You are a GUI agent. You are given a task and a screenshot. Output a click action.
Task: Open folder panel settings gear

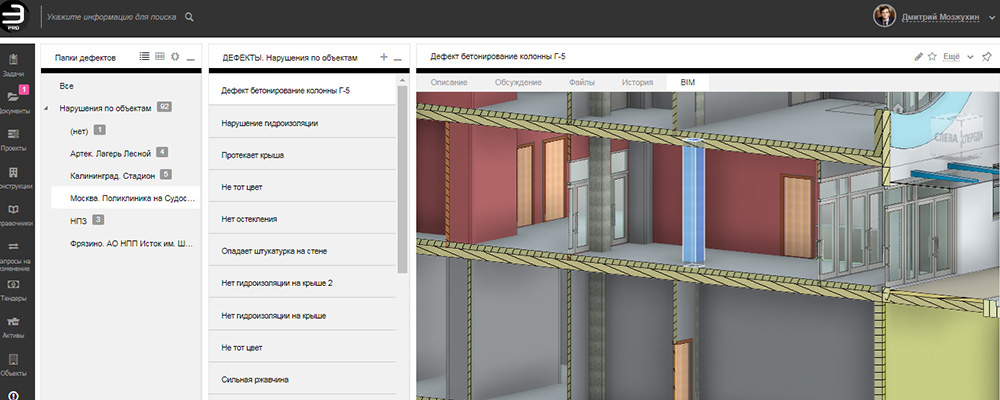click(x=175, y=57)
